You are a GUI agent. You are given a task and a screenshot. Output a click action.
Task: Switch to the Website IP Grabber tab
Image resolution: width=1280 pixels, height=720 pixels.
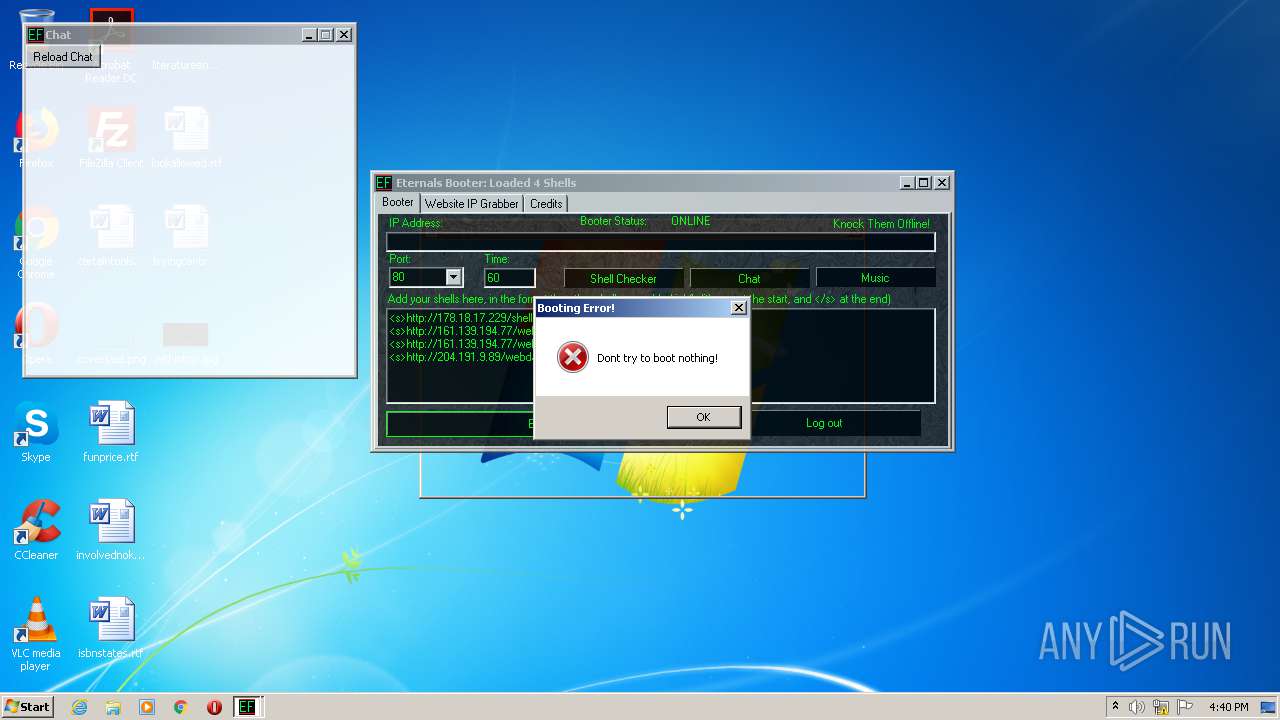472,203
